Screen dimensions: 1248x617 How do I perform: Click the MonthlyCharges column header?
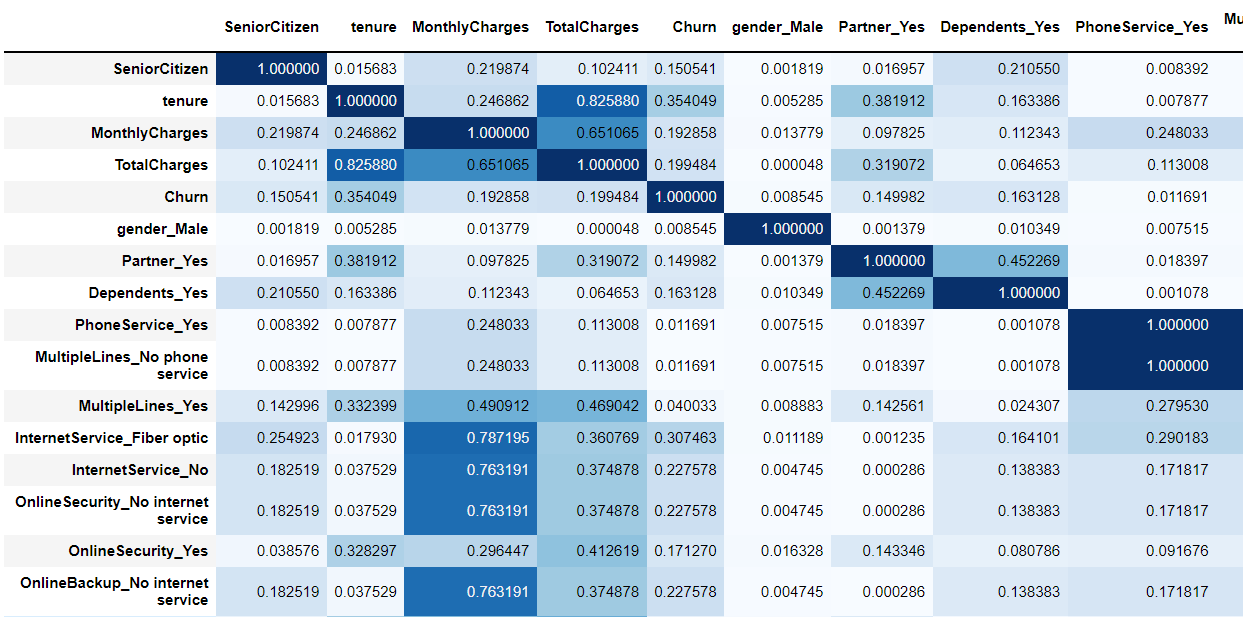point(470,27)
